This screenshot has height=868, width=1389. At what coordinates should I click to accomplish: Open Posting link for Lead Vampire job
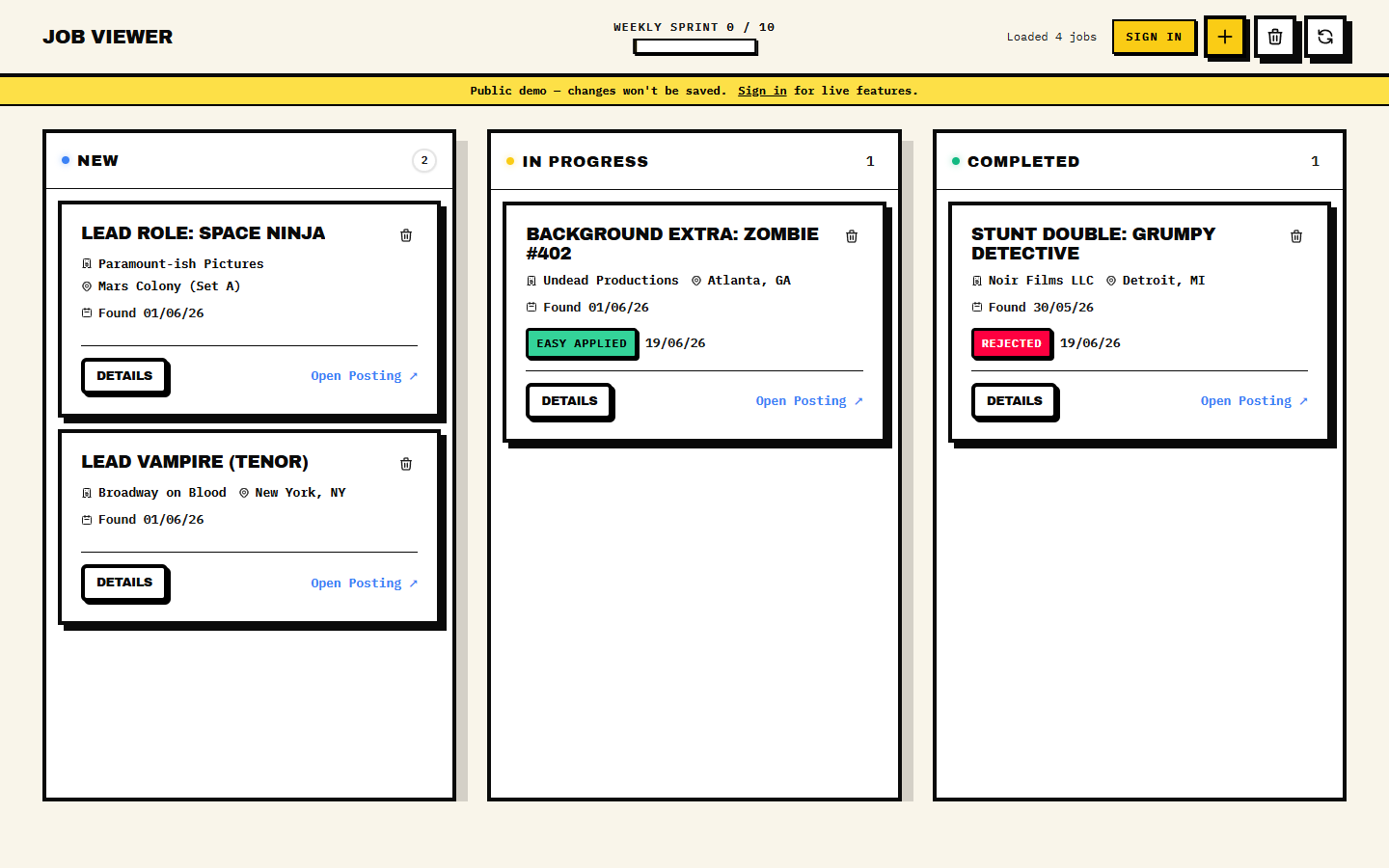[364, 583]
